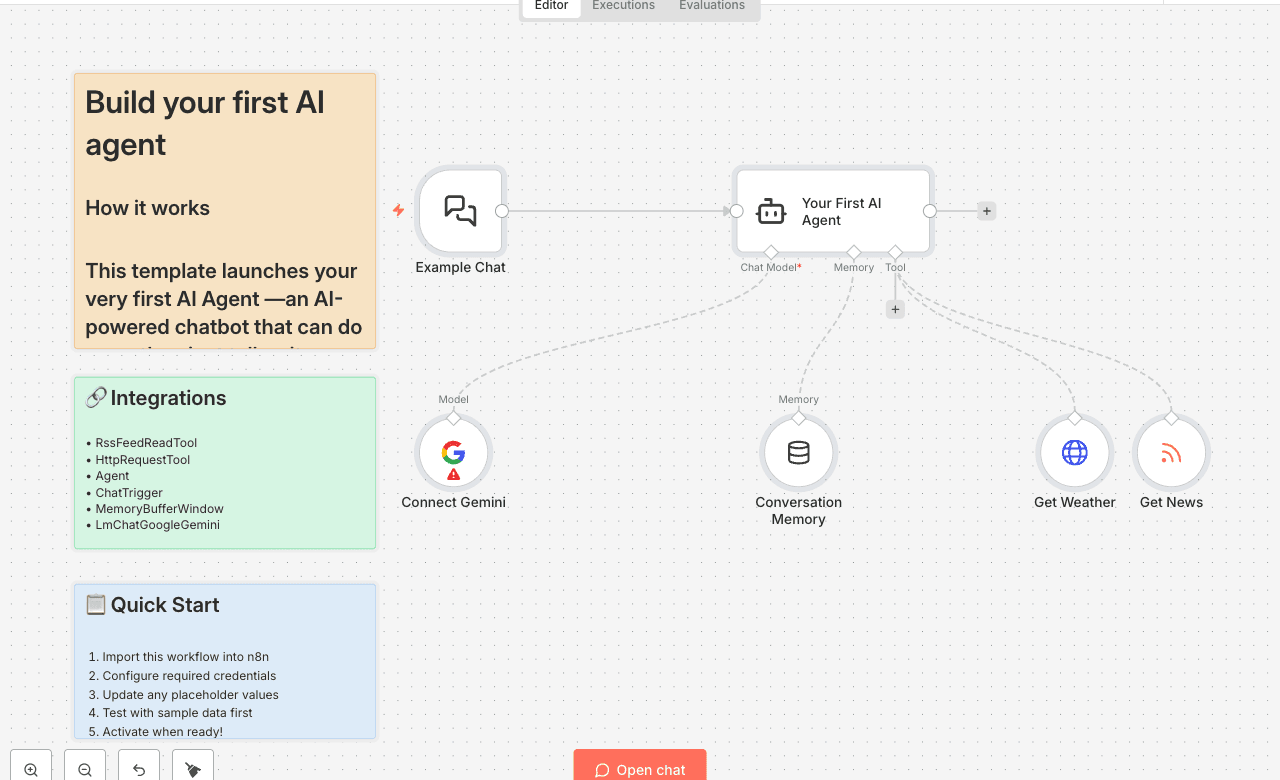Click the Tool connector diamond on the agent
Viewport: 1280px width, 780px height.
(895, 253)
